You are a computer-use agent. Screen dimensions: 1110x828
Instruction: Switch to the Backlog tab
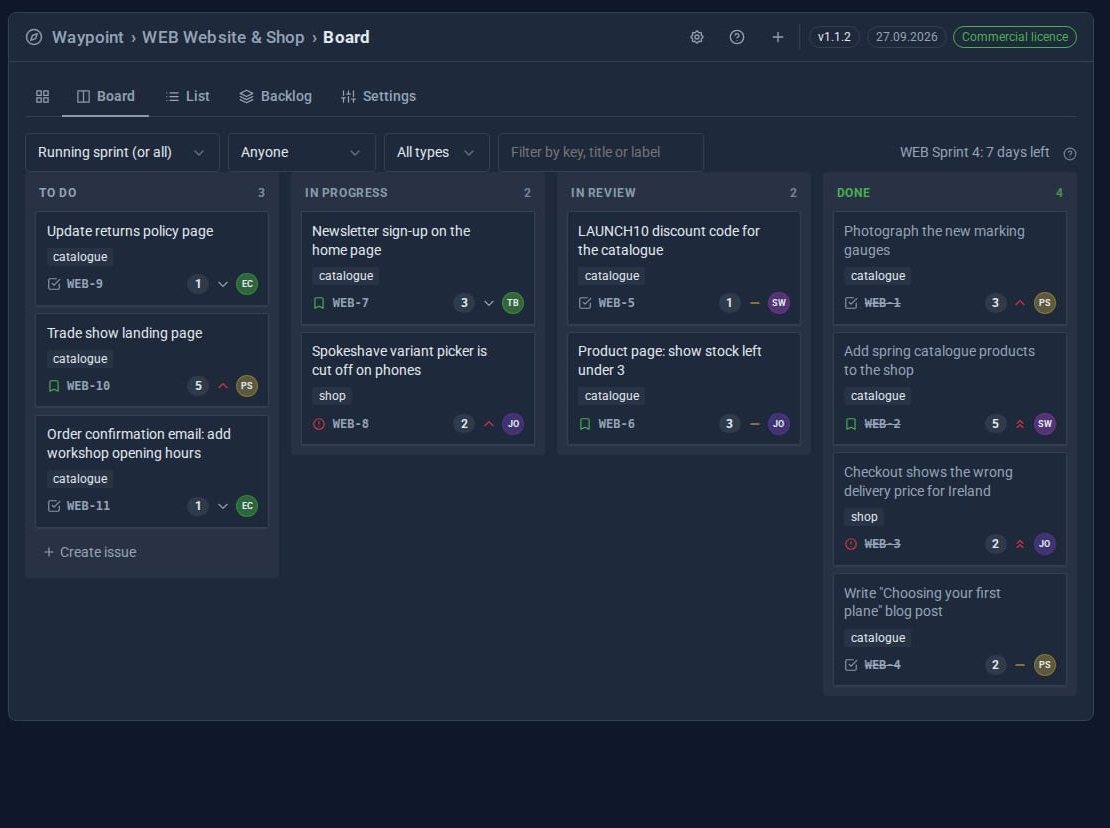click(275, 96)
